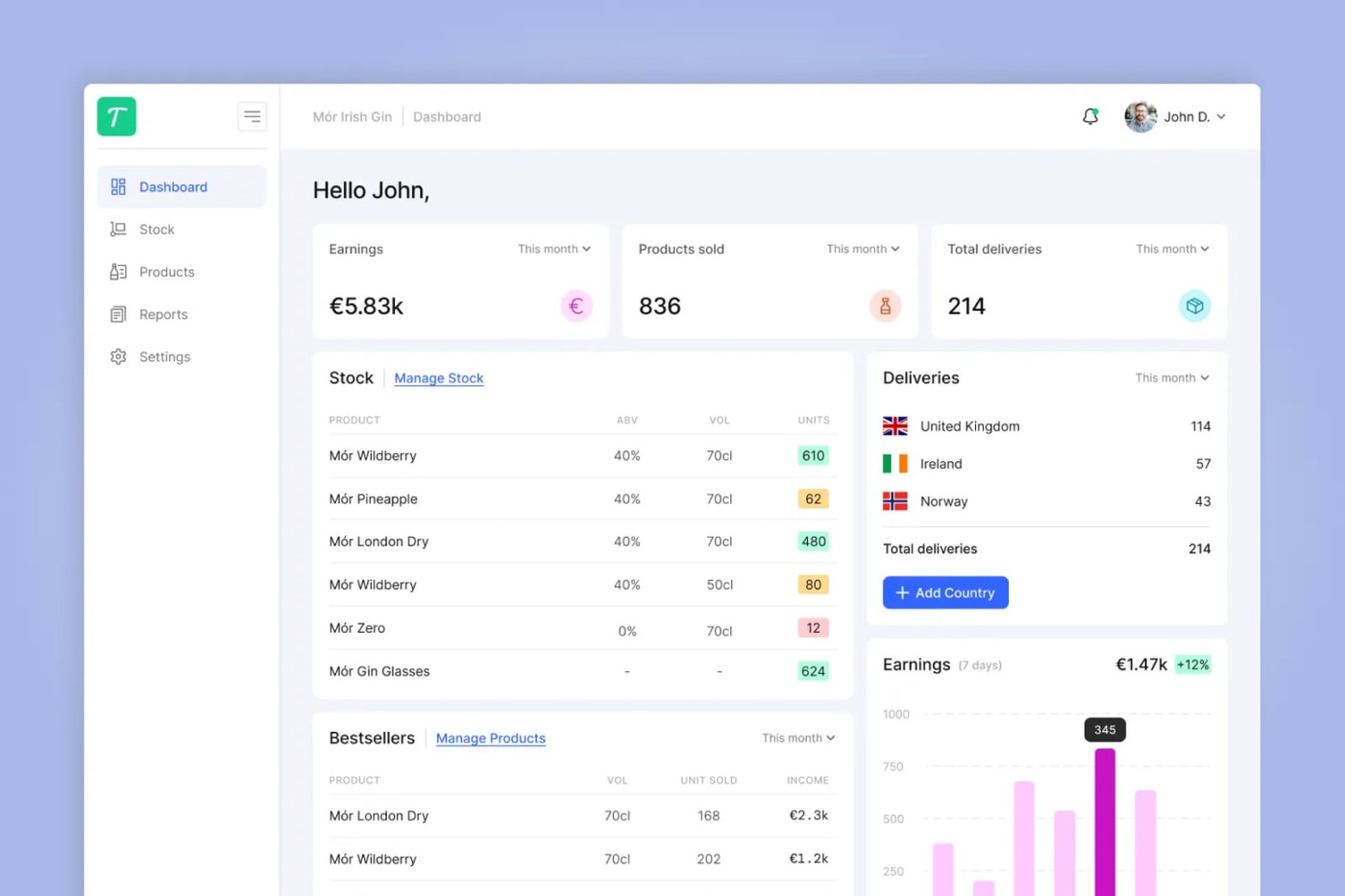The height and width of the screenshot is (896, 1345).
Task: Select Mór Pineapple stock row
Action: pyautogui.click(x=582, y=499)
